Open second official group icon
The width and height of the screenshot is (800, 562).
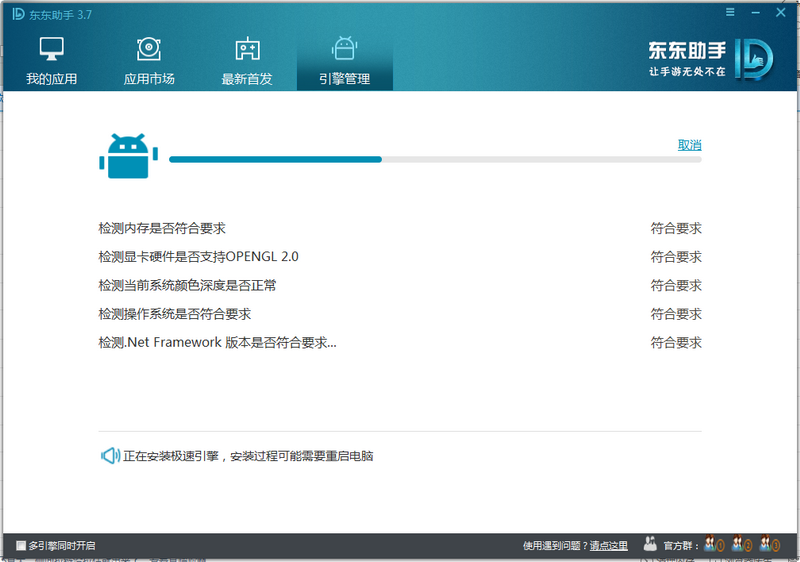(741, 544)
